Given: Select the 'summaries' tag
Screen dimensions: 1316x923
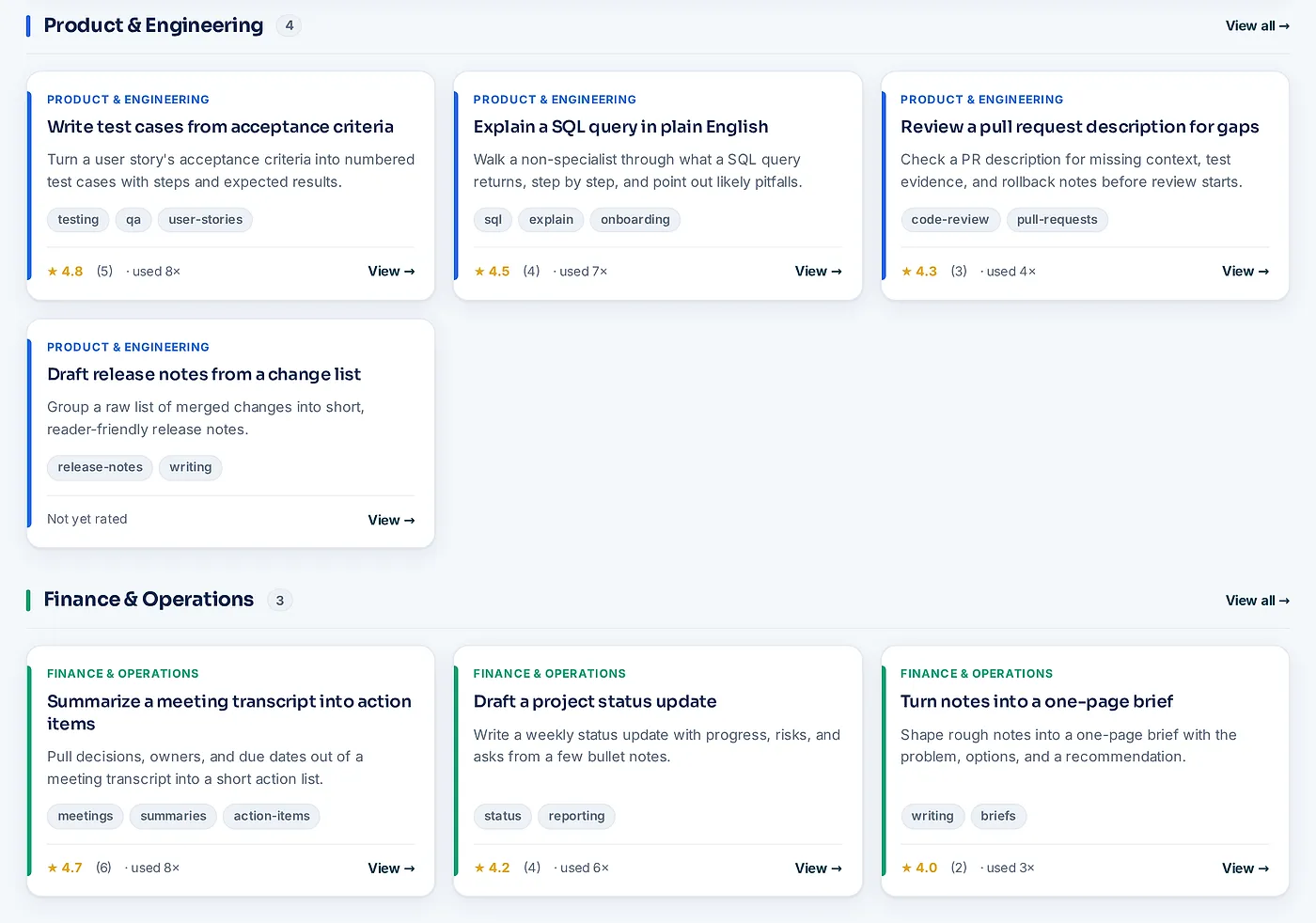Looking at the screenshot, I should click(x=173, y=817).
